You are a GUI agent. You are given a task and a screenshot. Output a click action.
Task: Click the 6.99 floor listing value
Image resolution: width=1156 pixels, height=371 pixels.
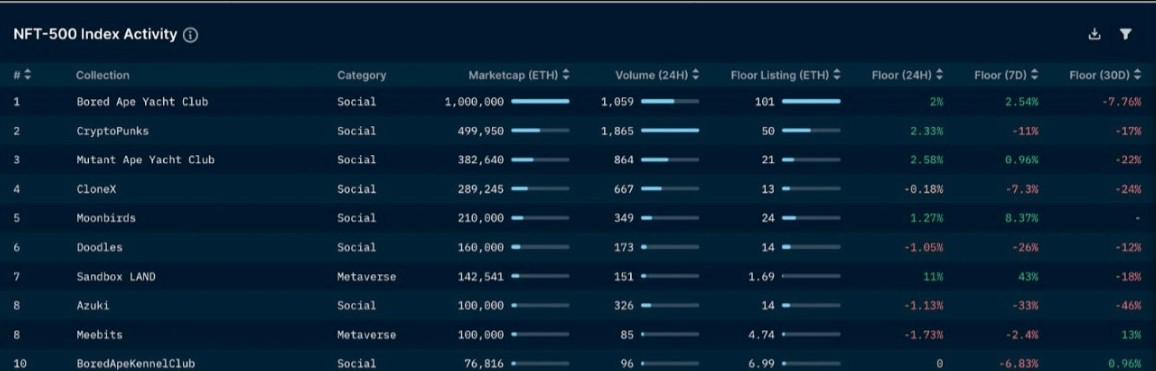pyautogui.click(x=762, y=364)
